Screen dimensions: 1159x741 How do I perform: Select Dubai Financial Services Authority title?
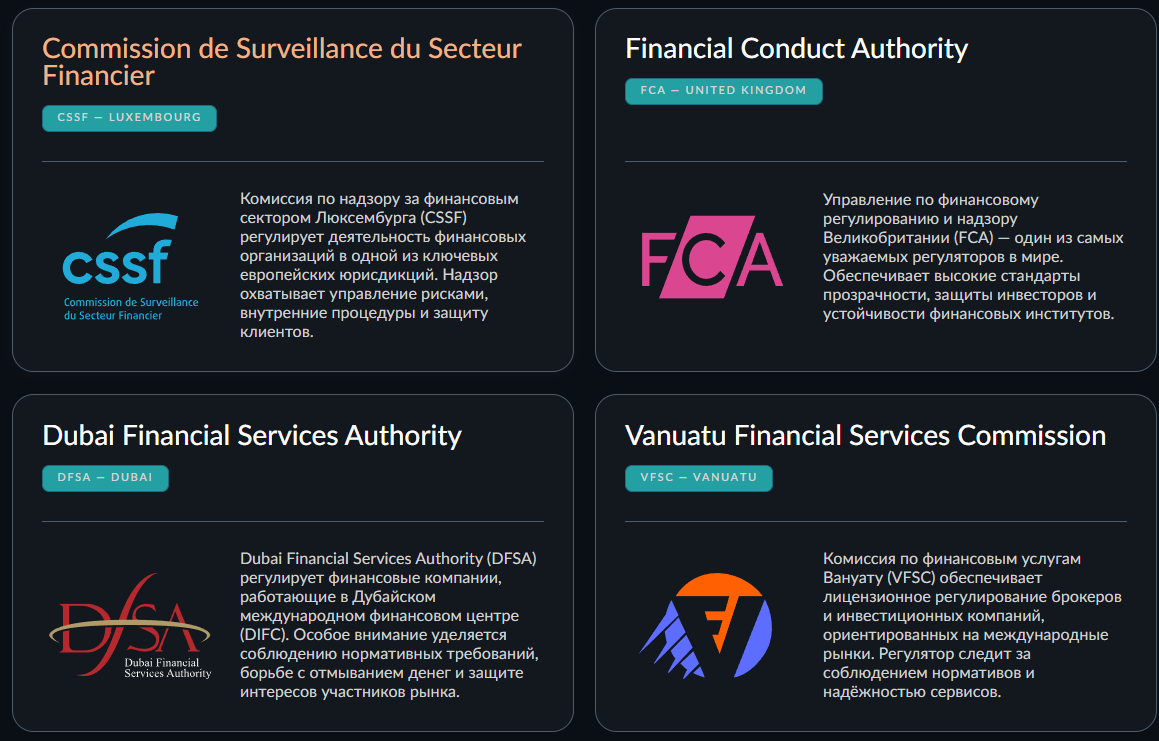[252, 435]
